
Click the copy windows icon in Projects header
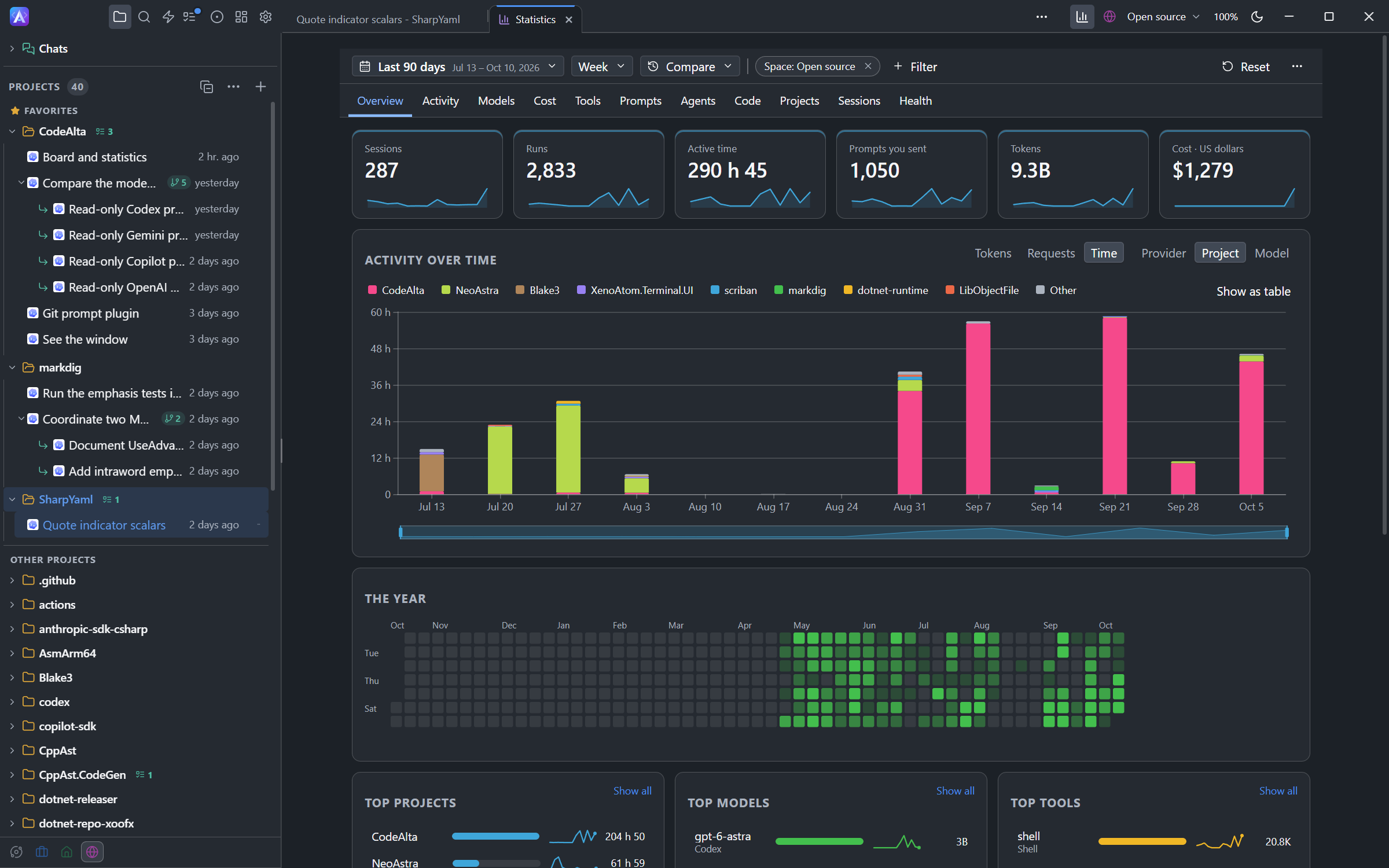207,87
